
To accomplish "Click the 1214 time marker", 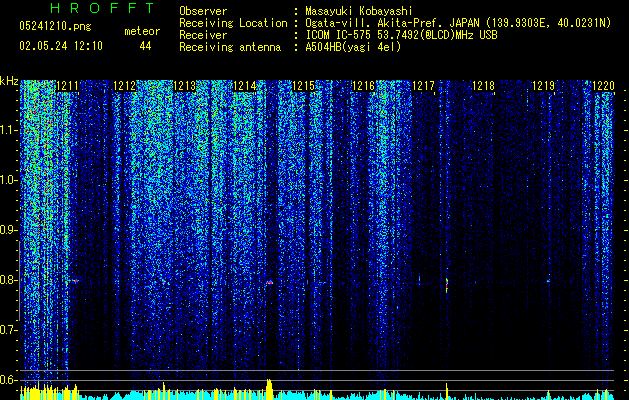I will [244, 86].
